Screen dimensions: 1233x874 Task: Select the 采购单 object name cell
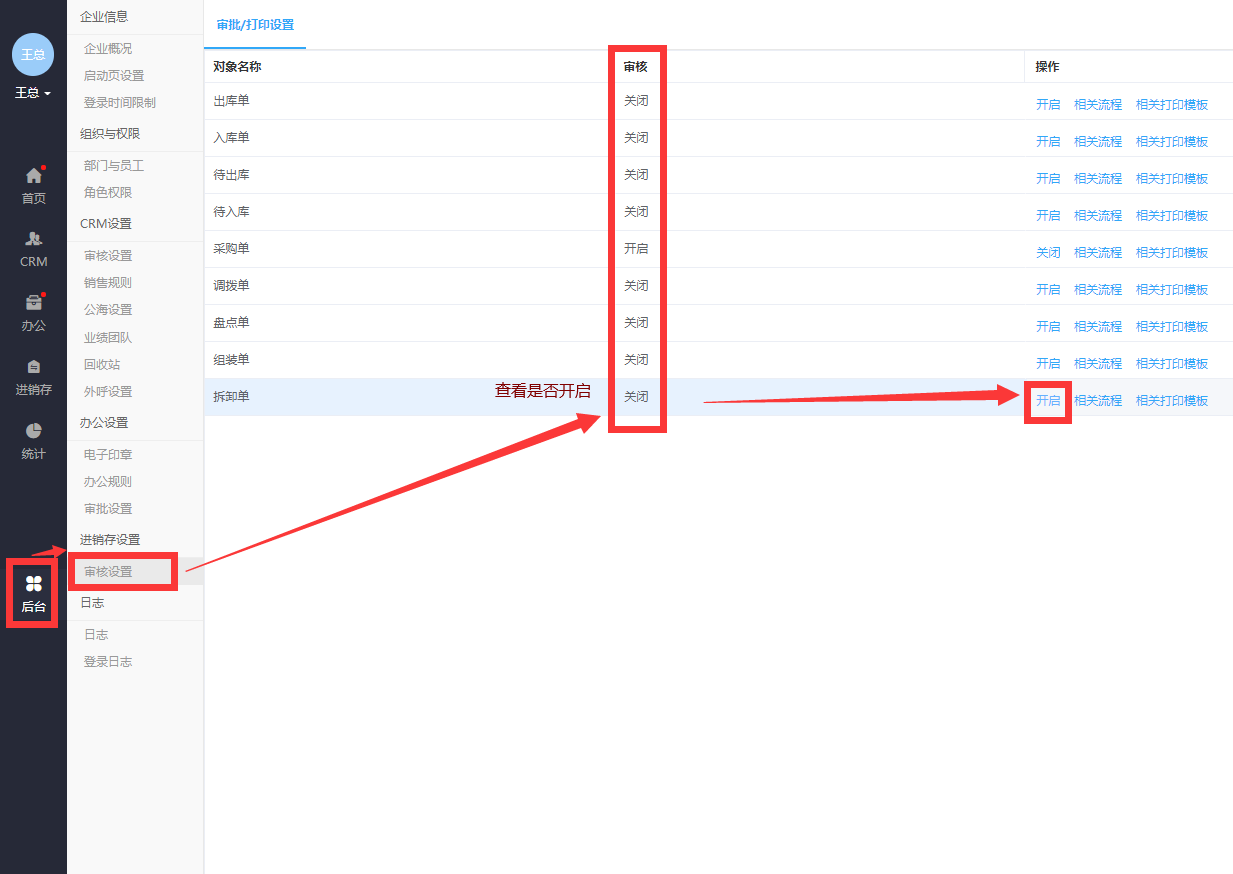pos(231,248)
